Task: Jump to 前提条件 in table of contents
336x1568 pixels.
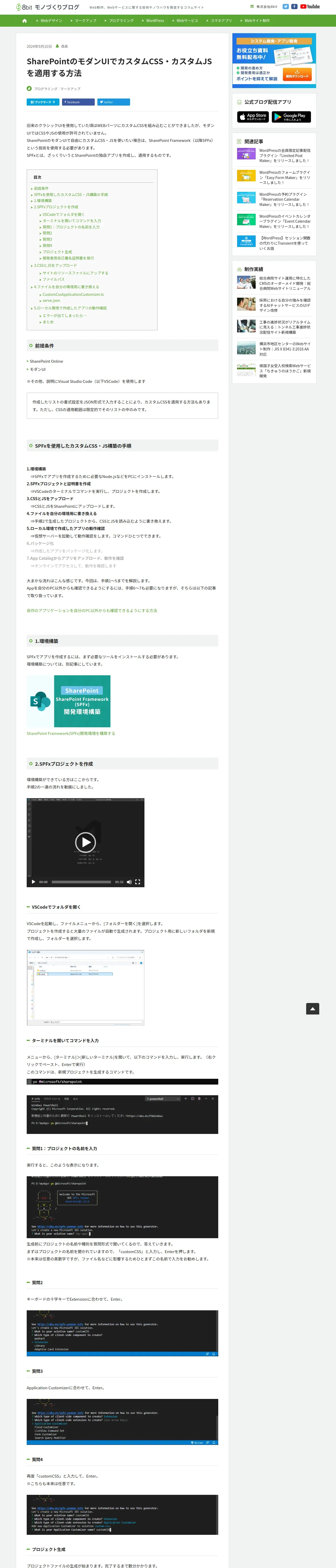Action: click(41, 188)
